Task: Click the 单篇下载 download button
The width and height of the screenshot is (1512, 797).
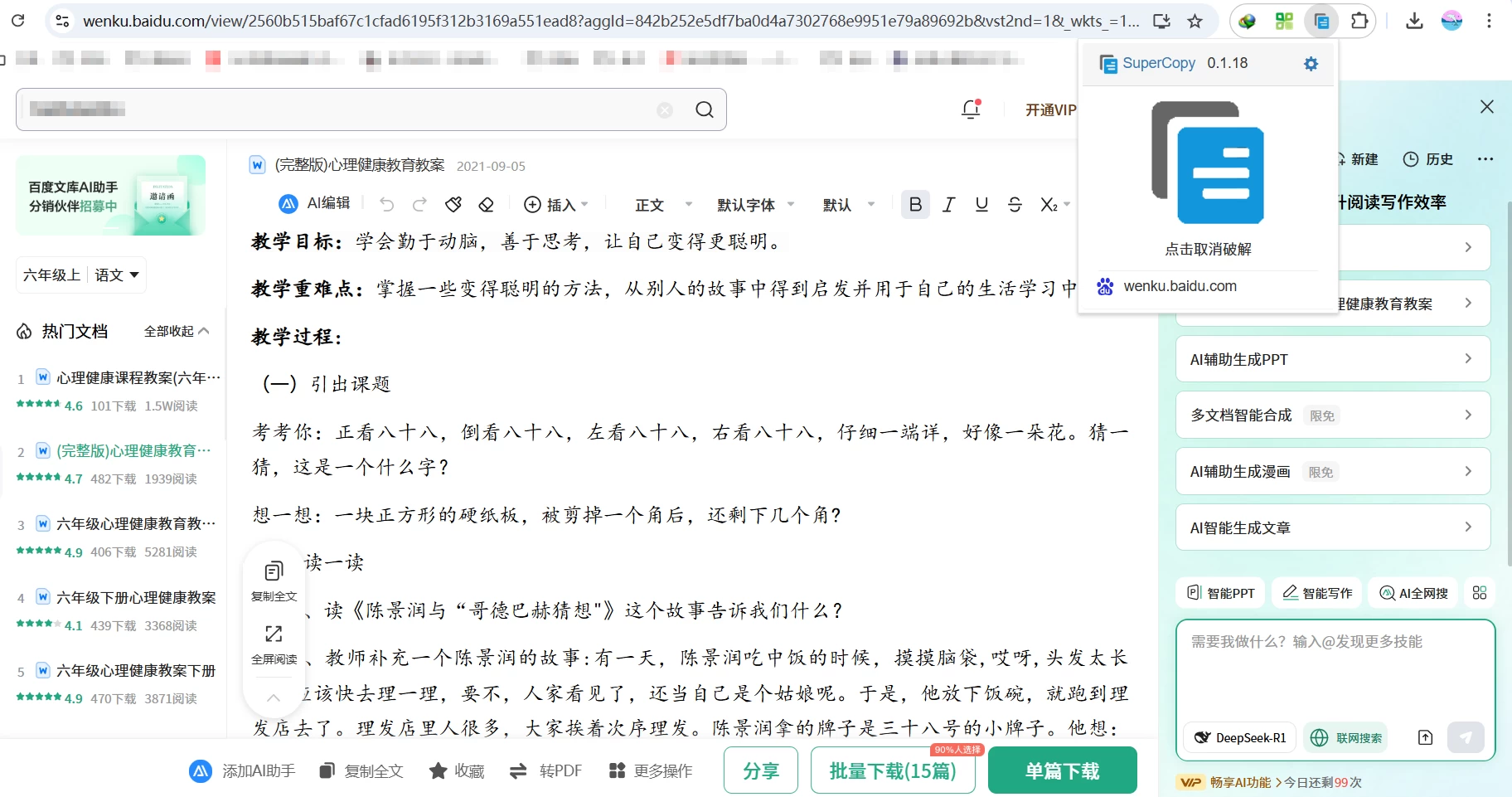Action: point(1062,770)
